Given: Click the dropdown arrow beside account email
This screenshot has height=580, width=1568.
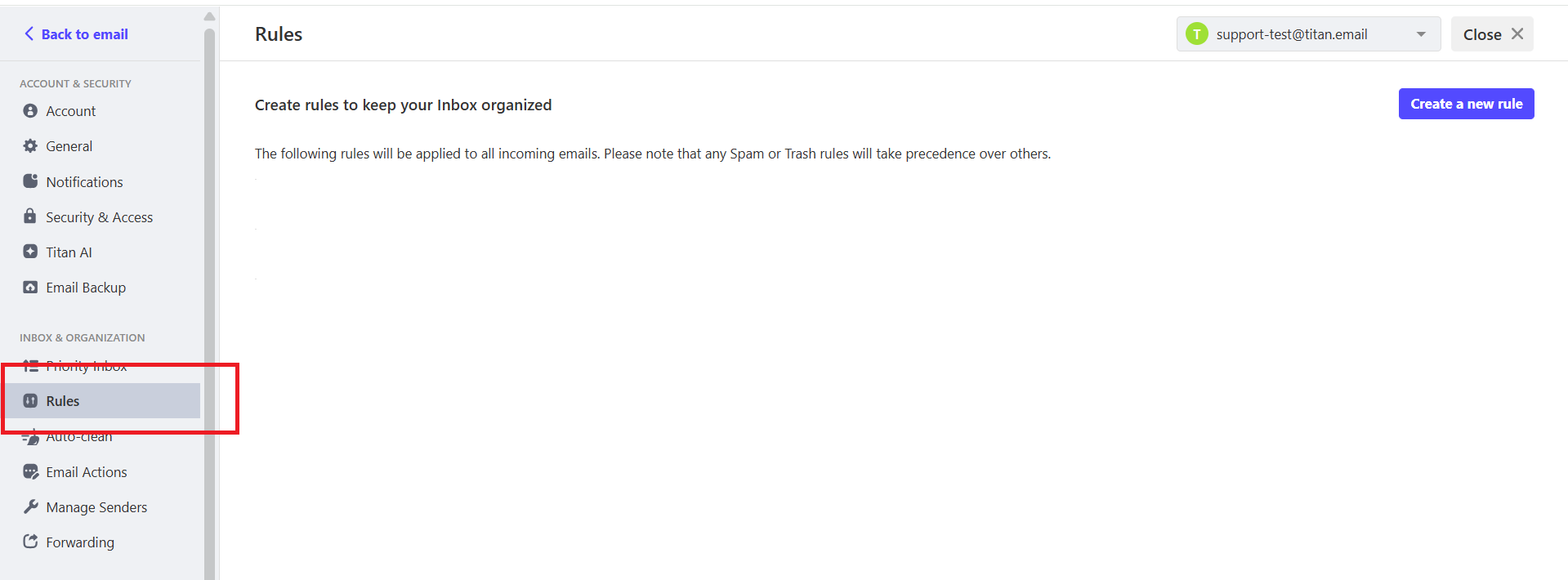Looking at the screenshot, I should coord(1421,34).
